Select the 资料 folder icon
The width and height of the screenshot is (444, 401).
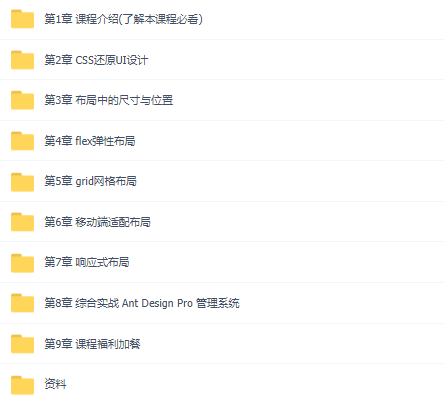pyautogui.click(x=22, y=385)
